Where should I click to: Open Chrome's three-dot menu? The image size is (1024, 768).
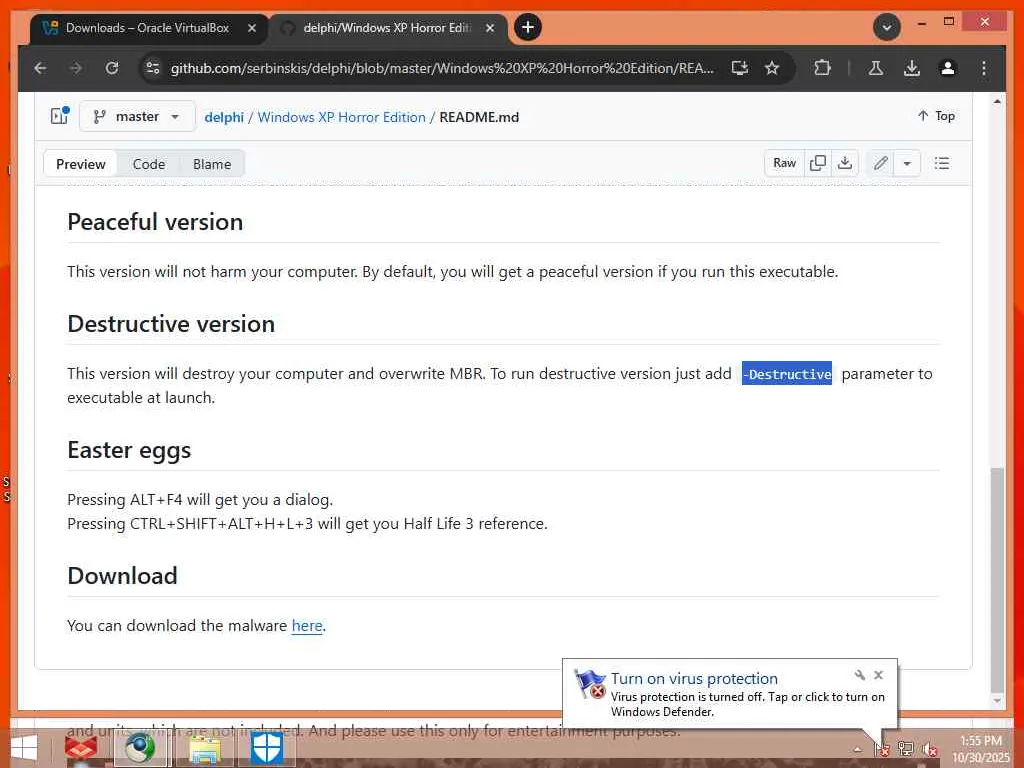click(984, 68)
